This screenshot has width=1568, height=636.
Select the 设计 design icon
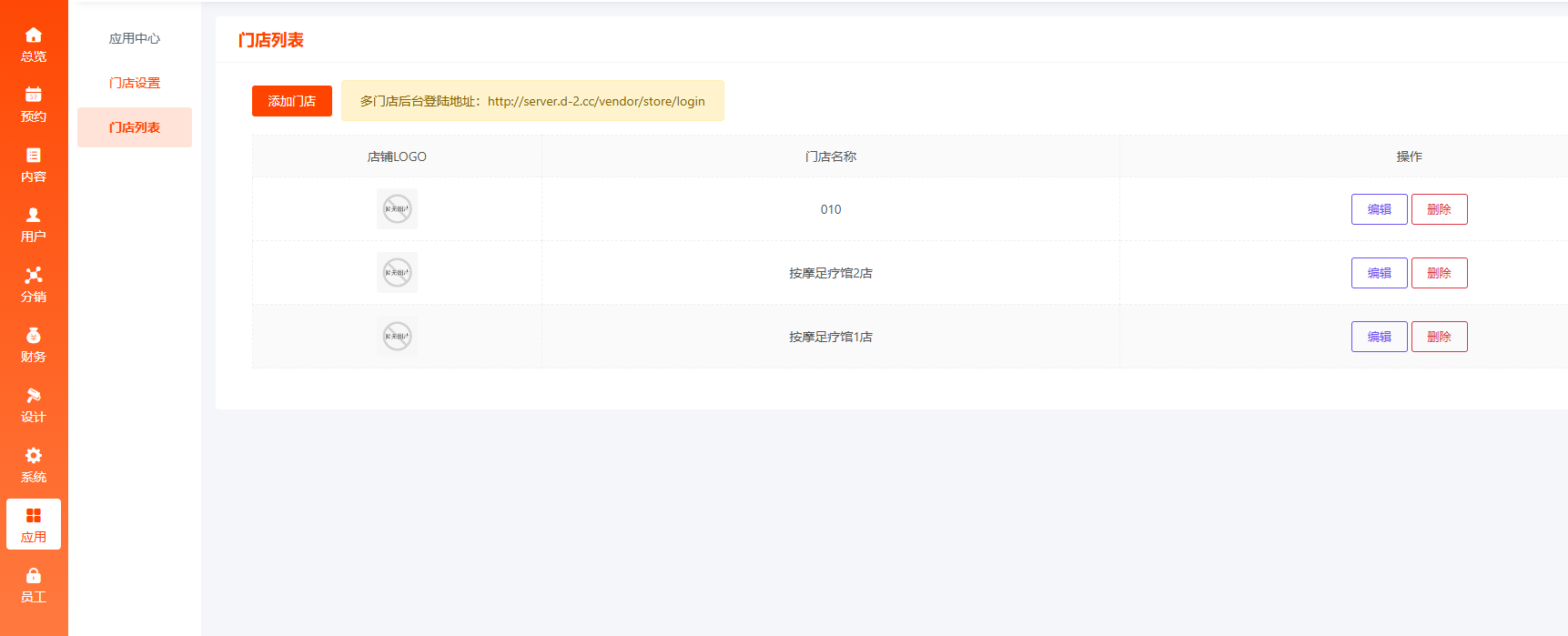tap(34, 396)
